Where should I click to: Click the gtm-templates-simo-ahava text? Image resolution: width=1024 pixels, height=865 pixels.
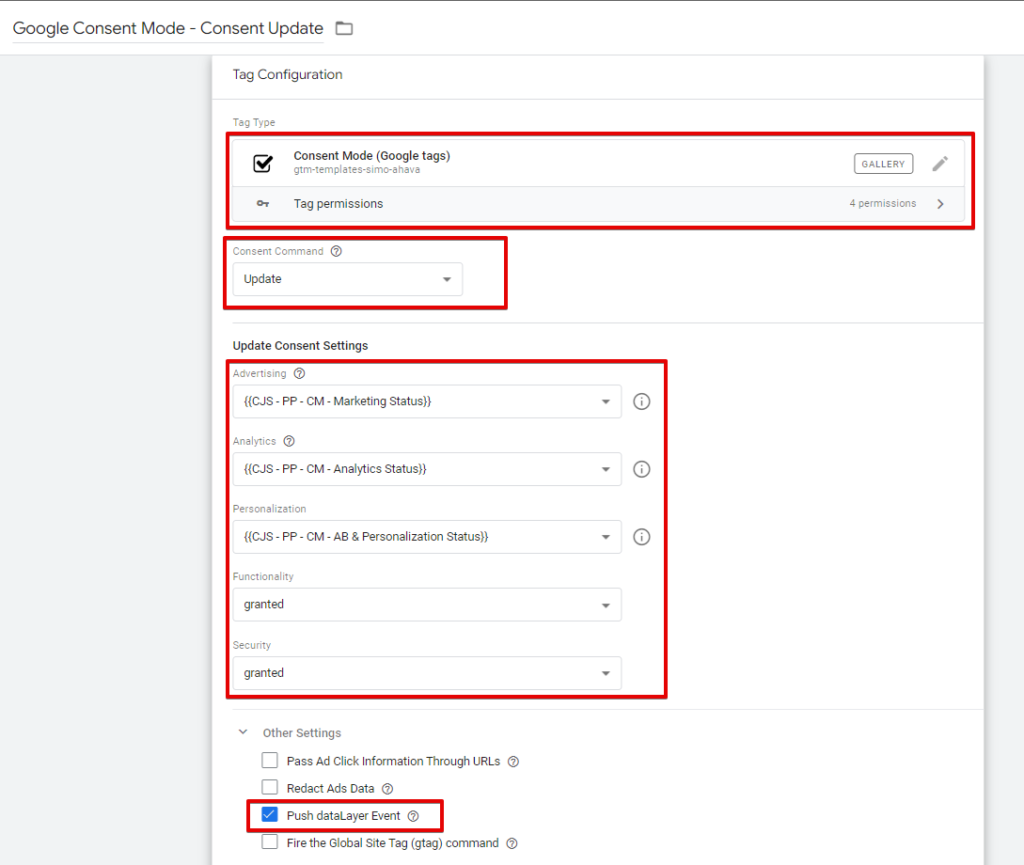[x=357, y=170]
